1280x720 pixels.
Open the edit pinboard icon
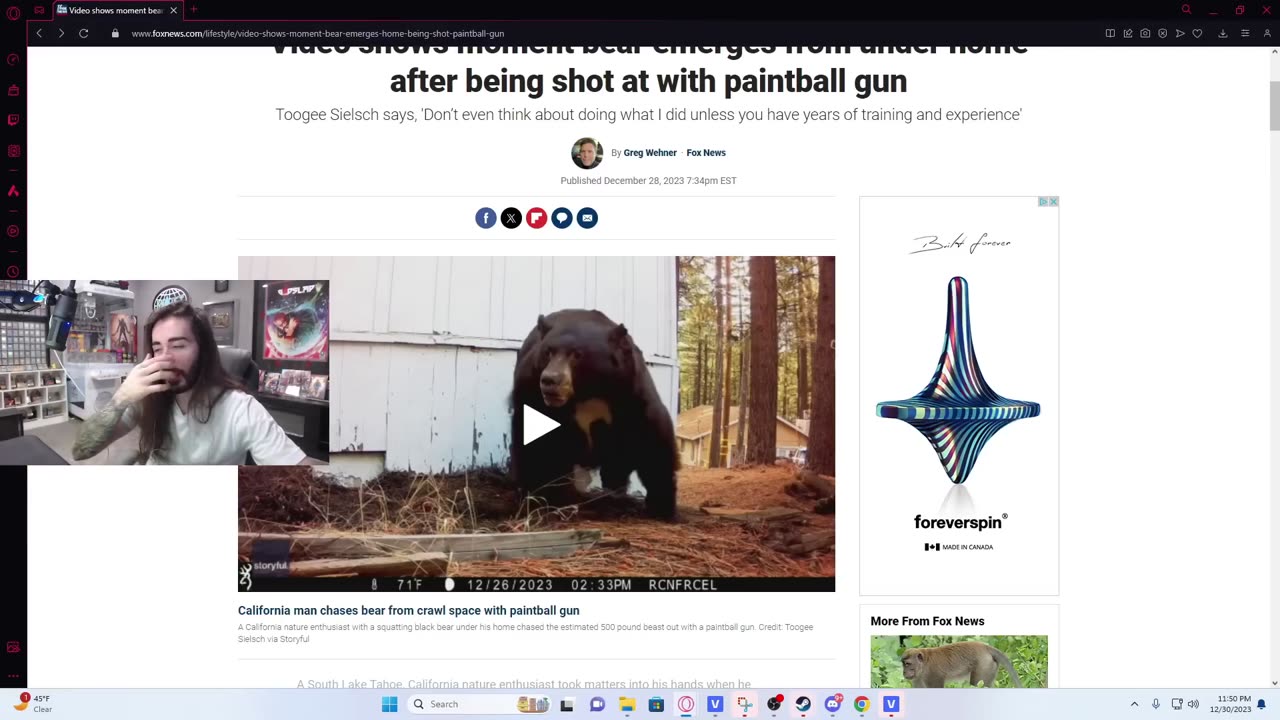point(1128,33)
